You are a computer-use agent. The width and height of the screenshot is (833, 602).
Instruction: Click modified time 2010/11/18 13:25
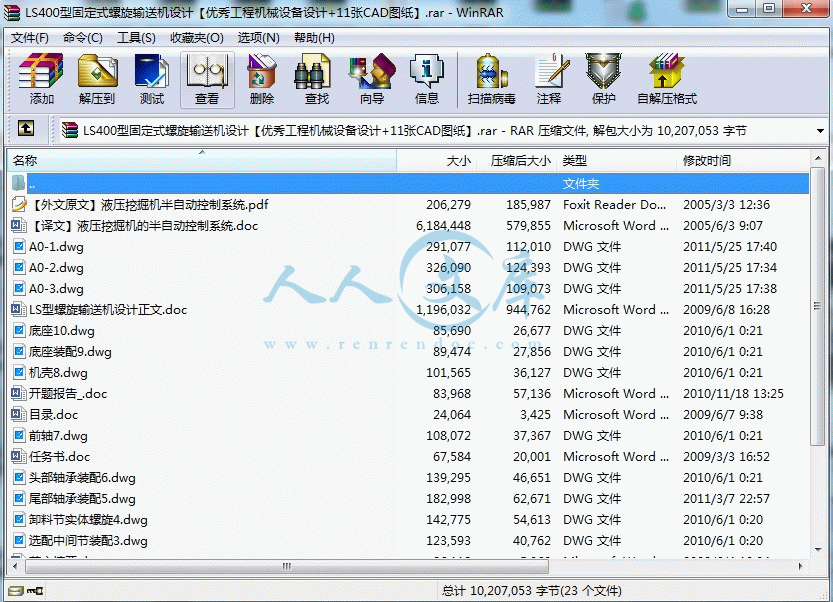point(733,393)
